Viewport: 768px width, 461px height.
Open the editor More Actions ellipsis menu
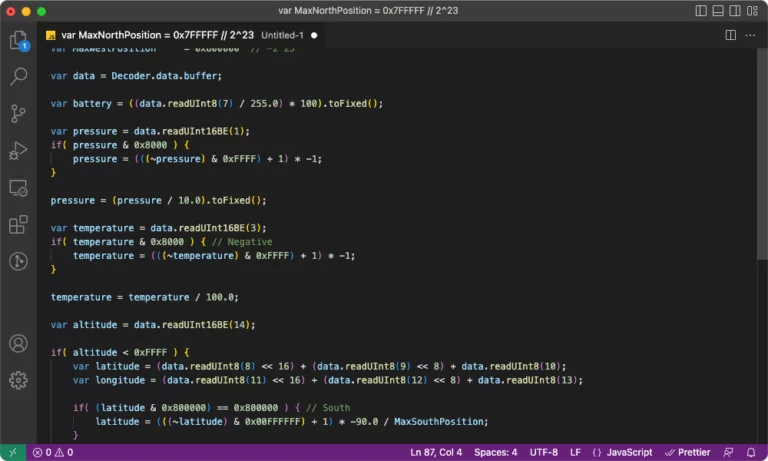(x=751, y=34)
